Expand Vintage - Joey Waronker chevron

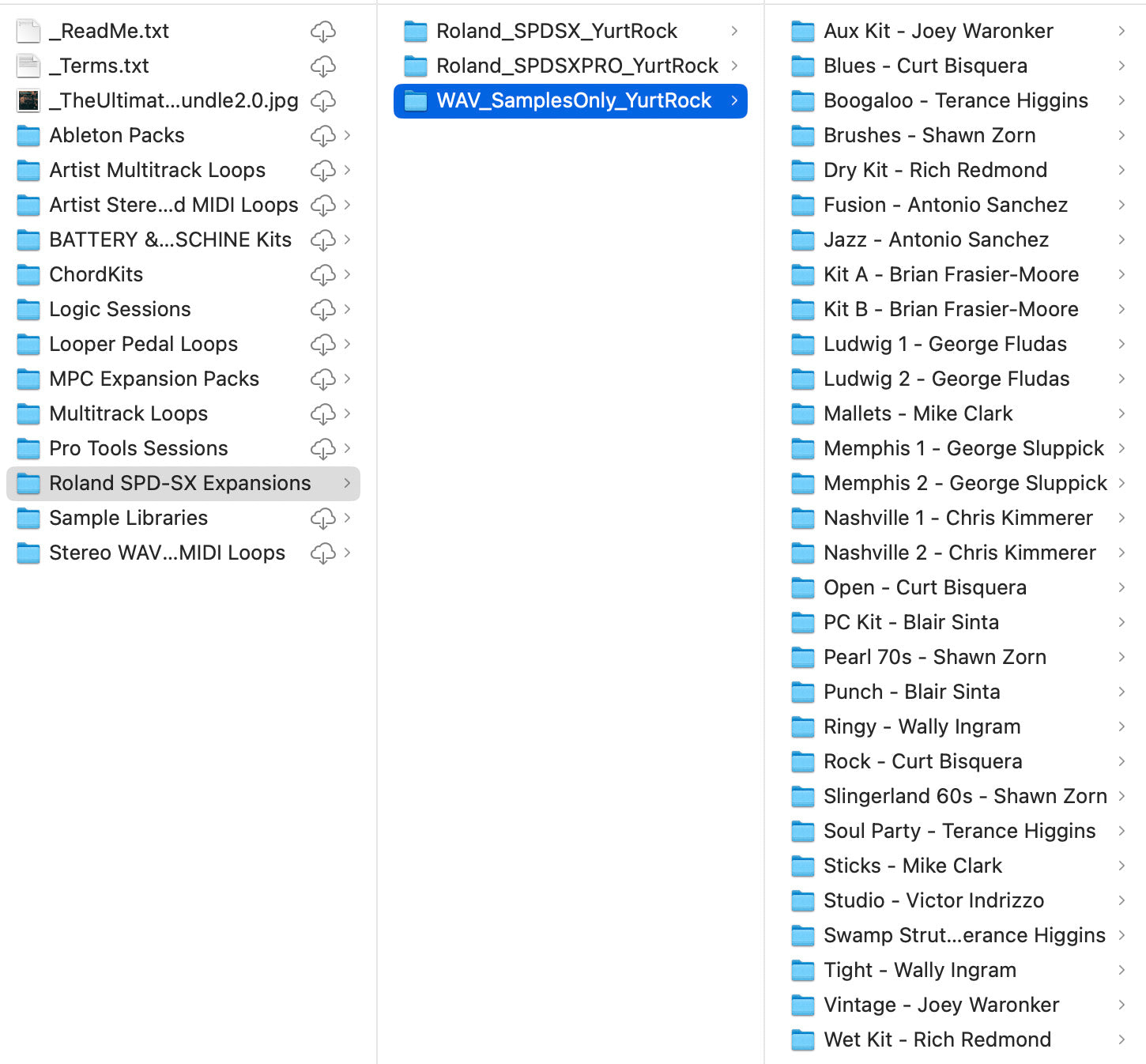tap(1121, 1005)
